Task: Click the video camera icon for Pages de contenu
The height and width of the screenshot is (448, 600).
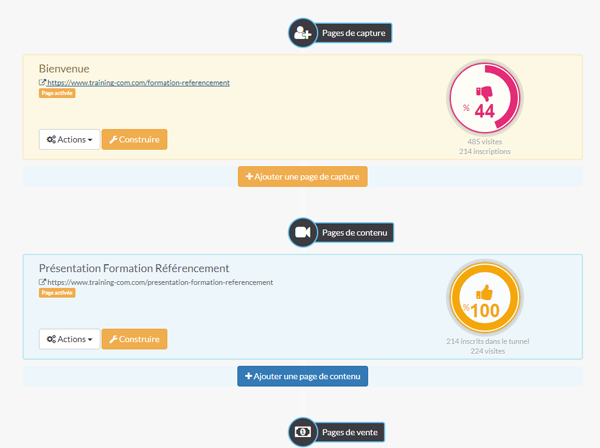Action: (302, 232)
